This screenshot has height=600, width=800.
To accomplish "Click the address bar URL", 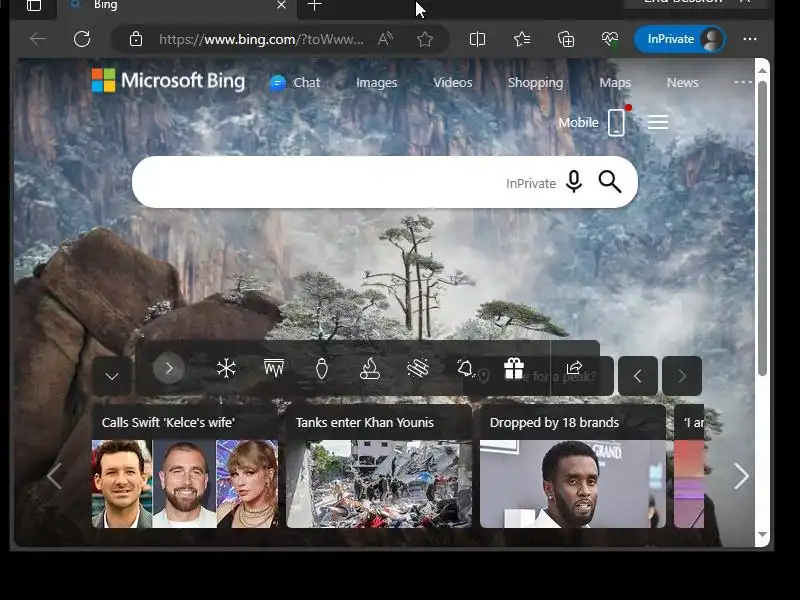I will [261, 39].
